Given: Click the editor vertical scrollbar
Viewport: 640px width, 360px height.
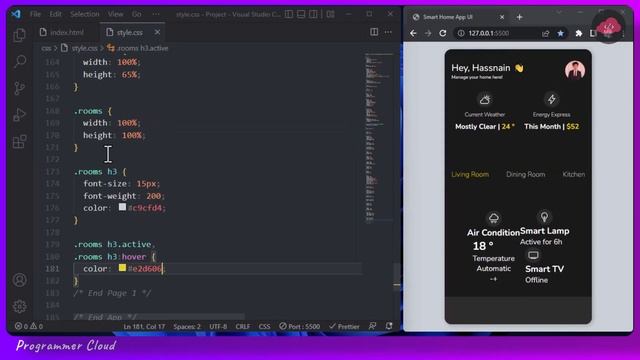Looking at the screenshot, I should [x=397, y=277].
